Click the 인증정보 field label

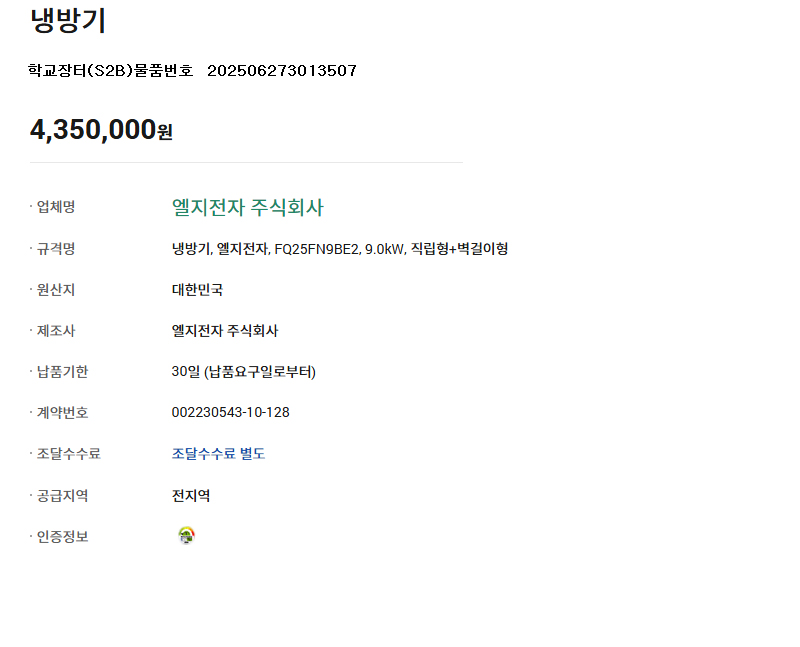(62, 537)
